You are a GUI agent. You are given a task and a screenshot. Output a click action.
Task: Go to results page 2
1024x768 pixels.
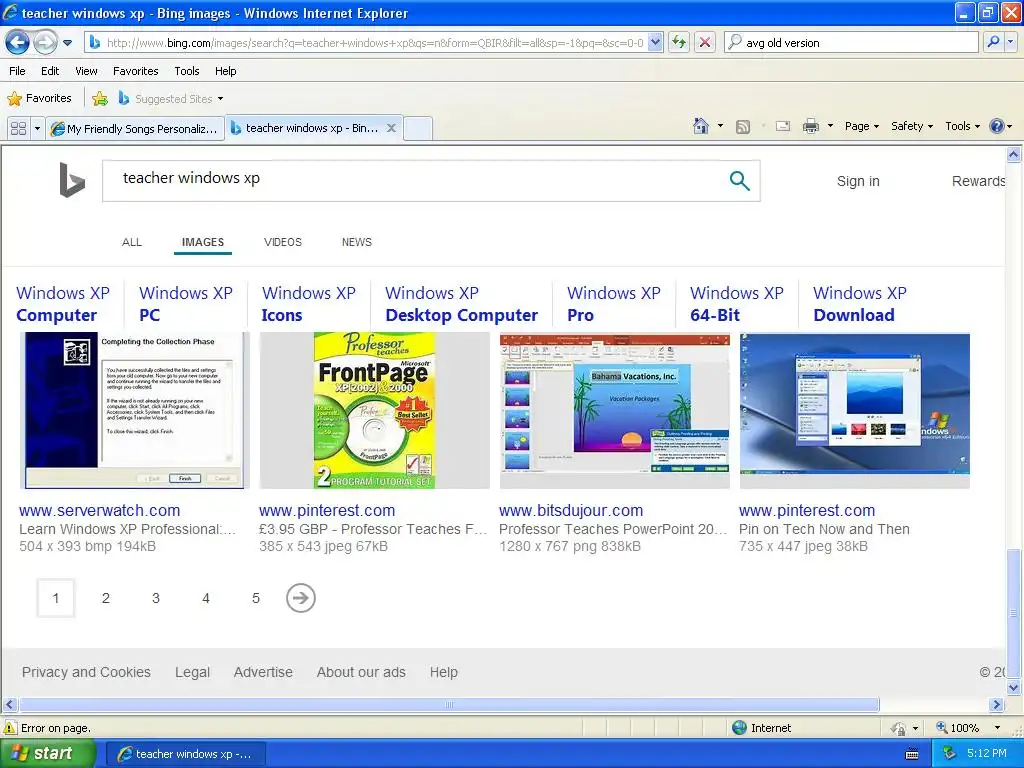106,598
